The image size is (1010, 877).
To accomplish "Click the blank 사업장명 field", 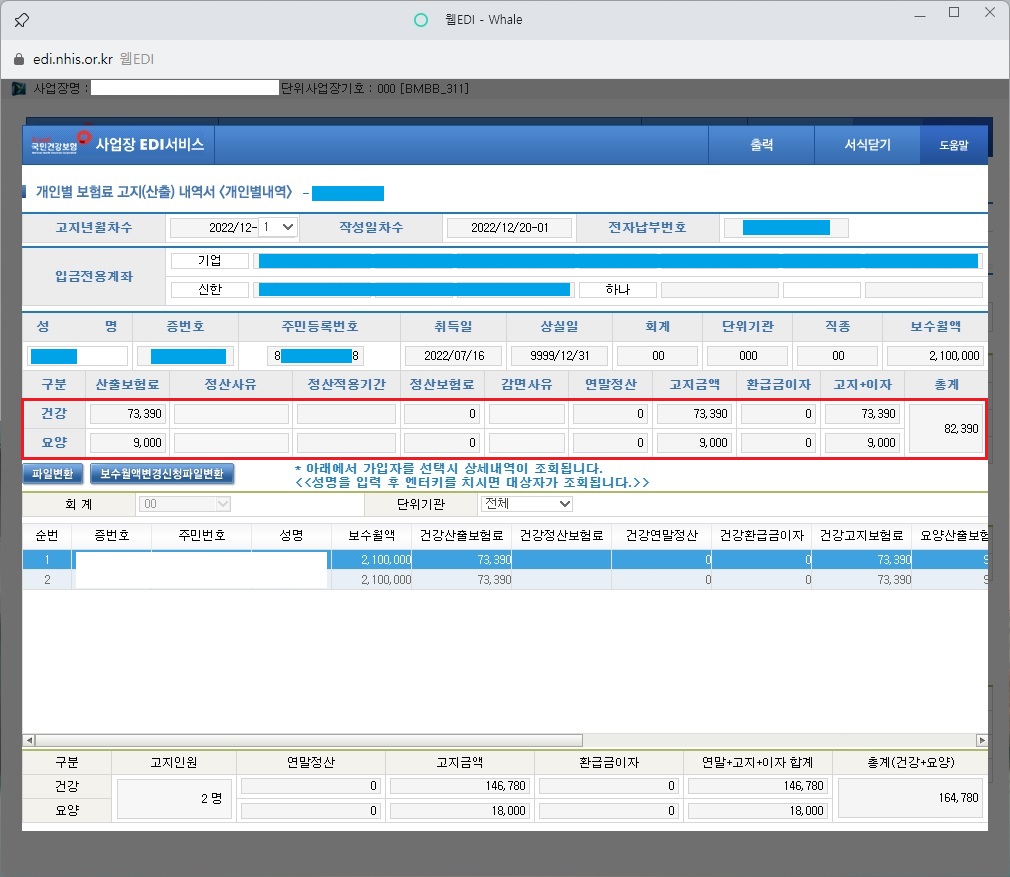I will (x=185, y=88).
